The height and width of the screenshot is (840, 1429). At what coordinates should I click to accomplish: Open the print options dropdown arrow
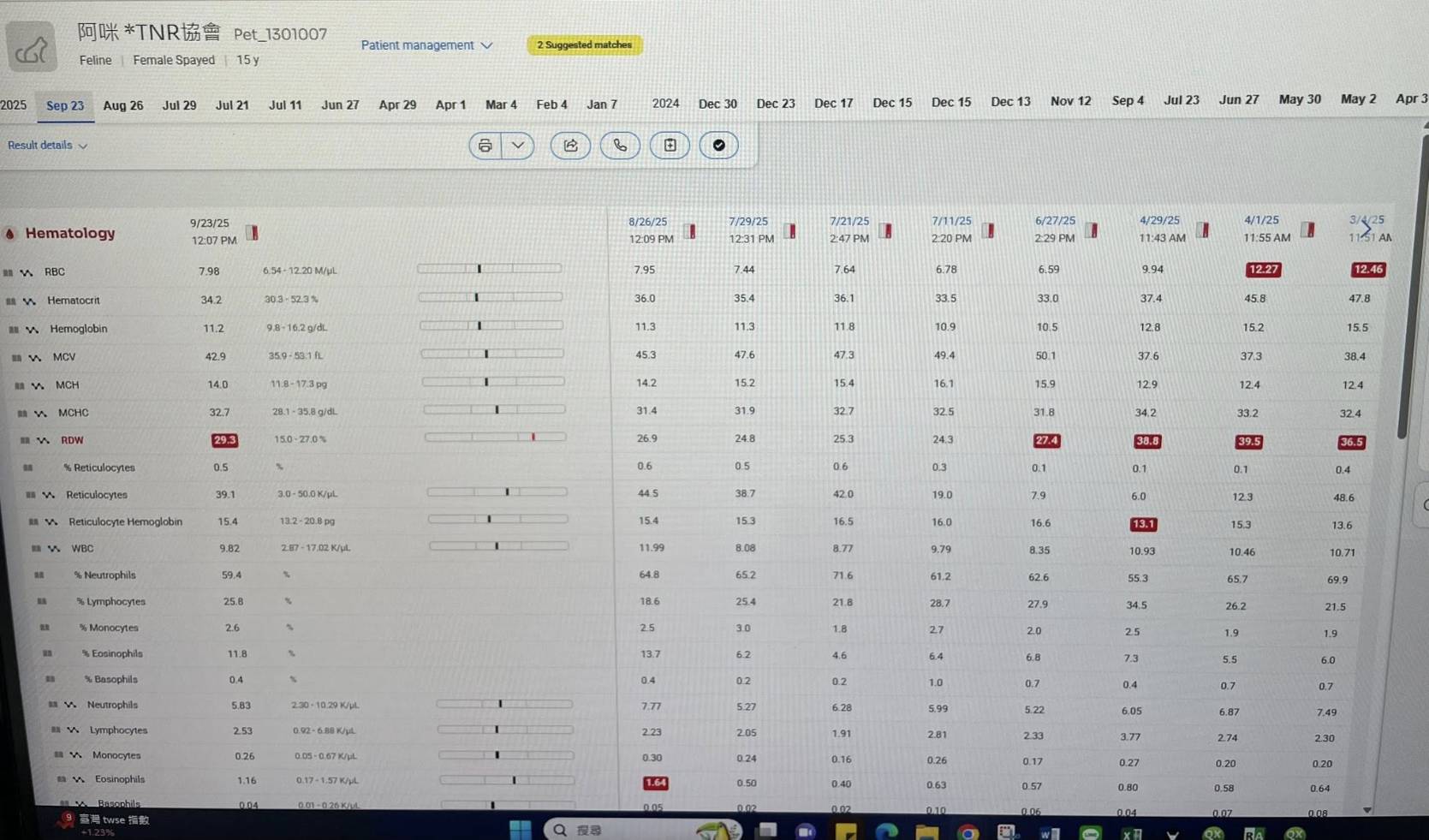tap(518, 146)
